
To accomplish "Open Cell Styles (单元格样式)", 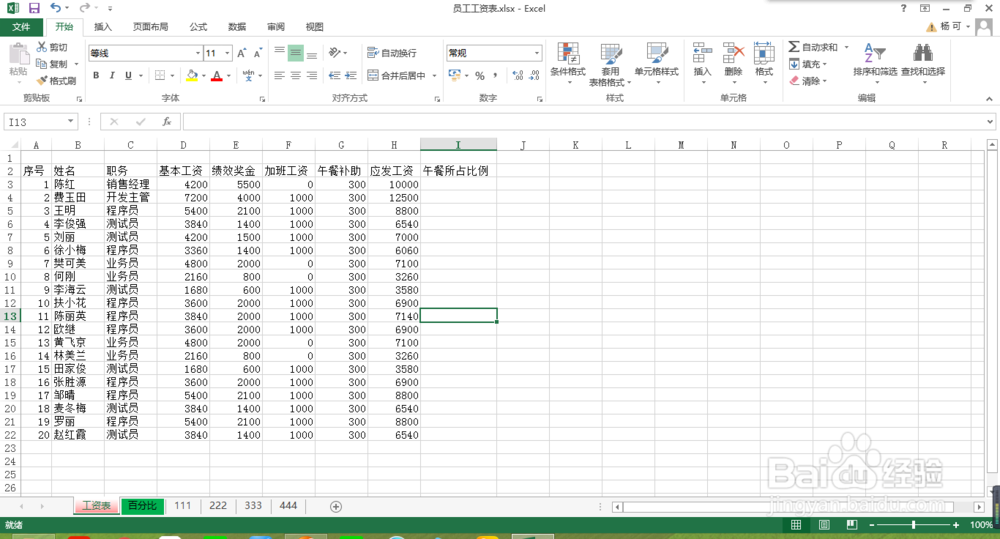I will (x=656, y=64).
